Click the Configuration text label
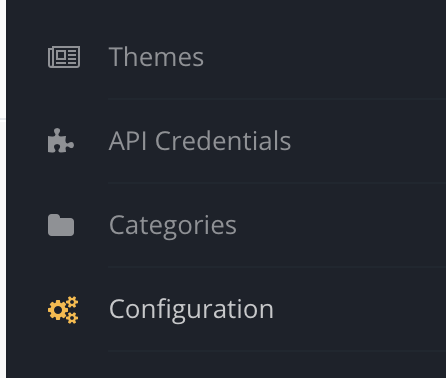The height and width of the screenshot is (378, 446). point(191,310)
